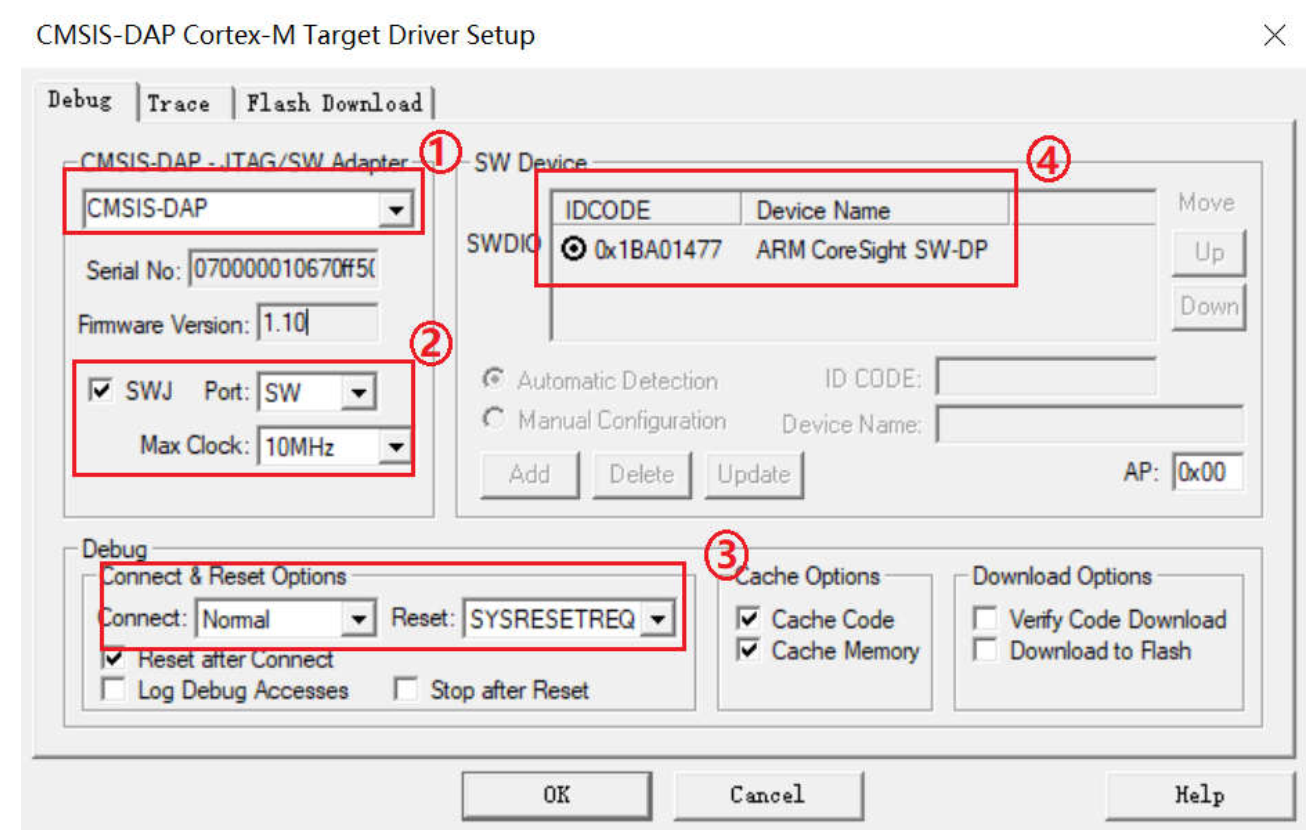Enable Stop after Reset checkbox

[405, 690]
